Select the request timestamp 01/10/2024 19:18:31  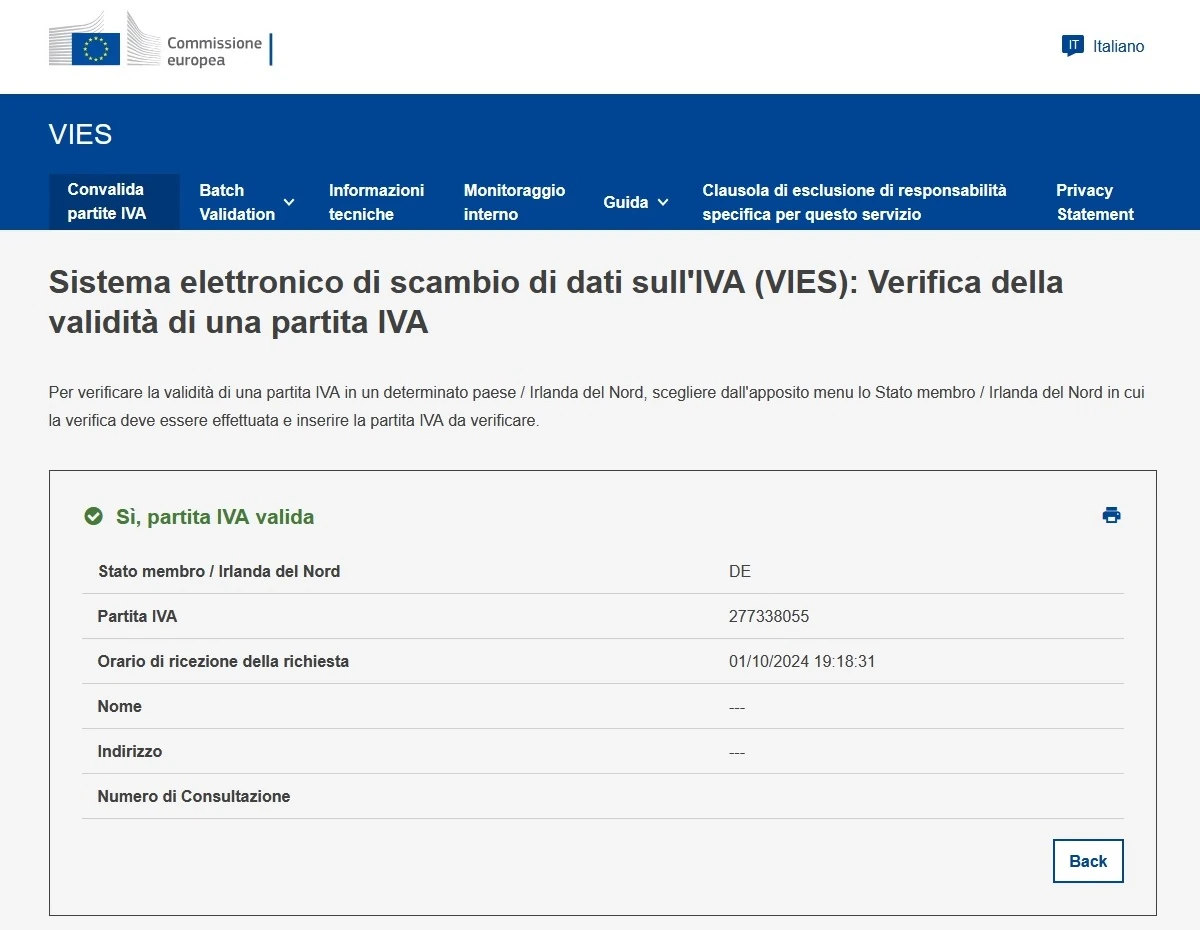(x=801, y=661)
